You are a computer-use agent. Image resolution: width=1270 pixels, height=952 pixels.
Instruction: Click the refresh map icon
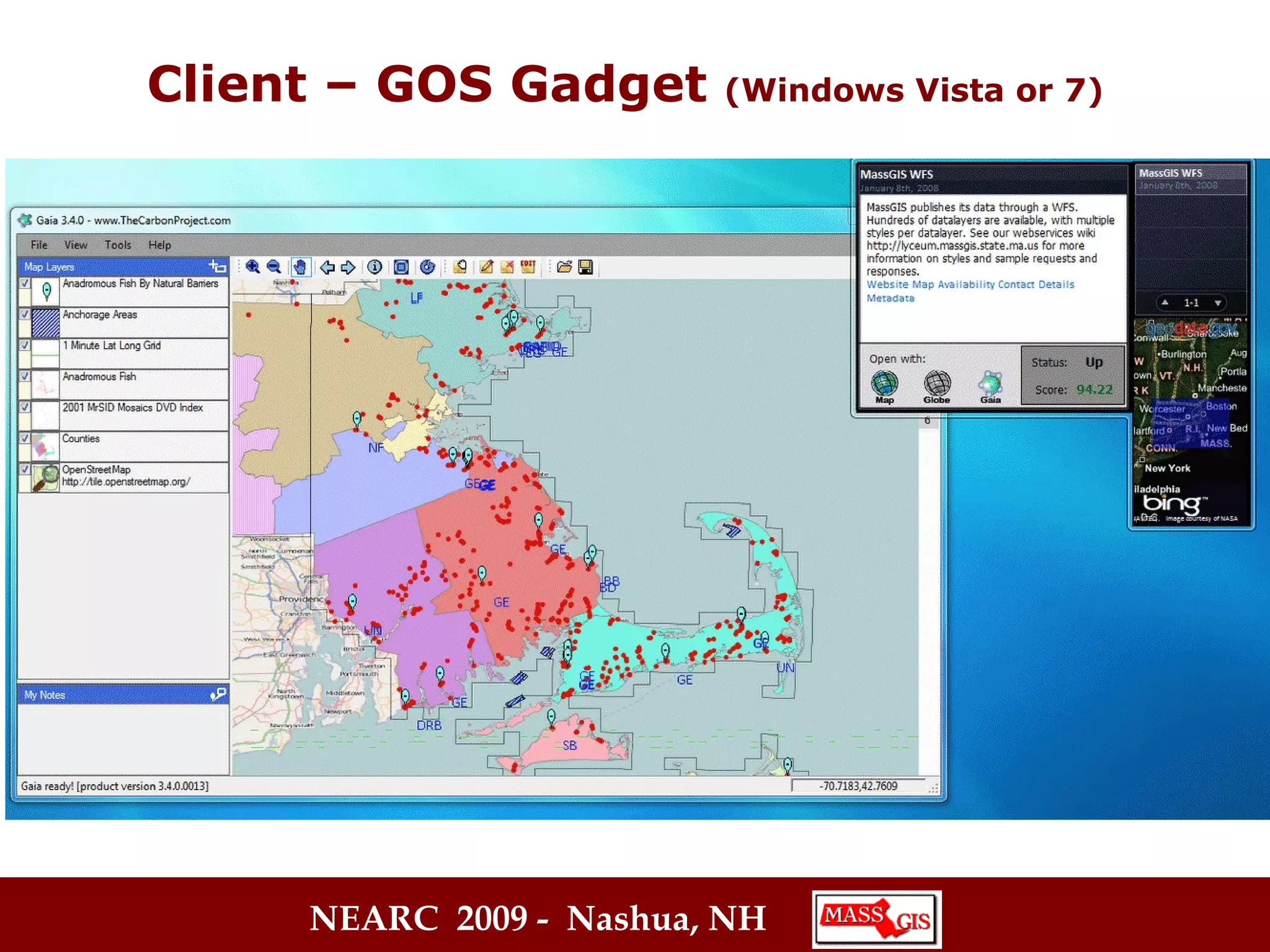click(x=427, y=267)
